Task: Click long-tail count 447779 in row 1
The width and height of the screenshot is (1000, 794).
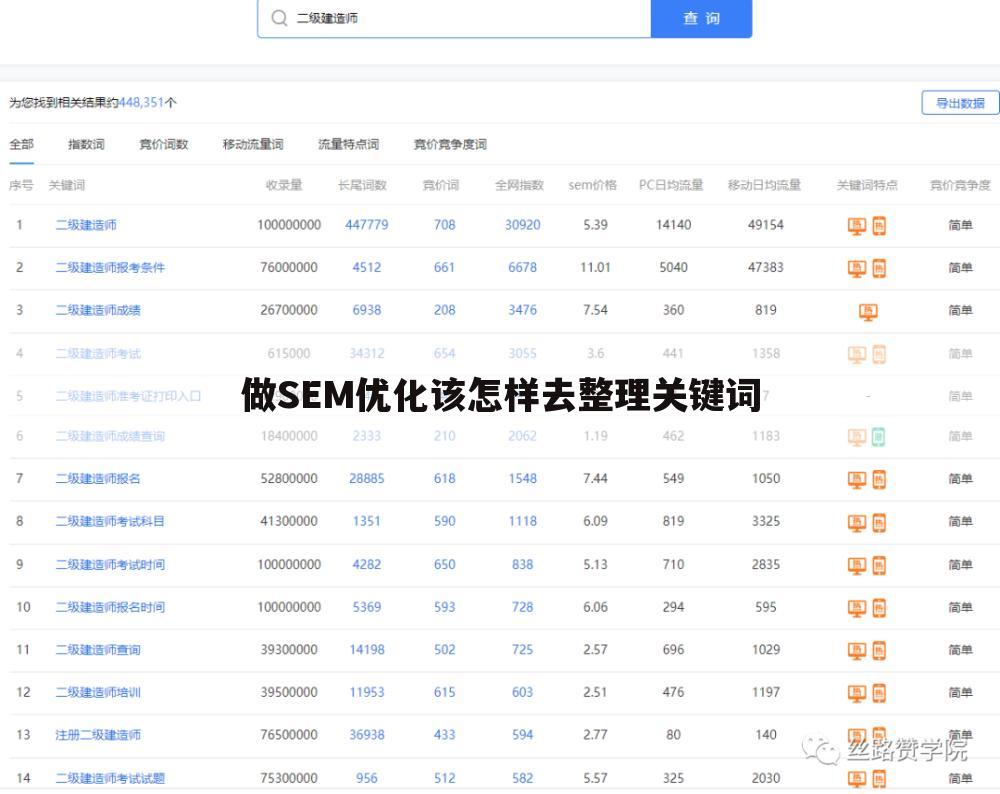Action: click(367, 224)
